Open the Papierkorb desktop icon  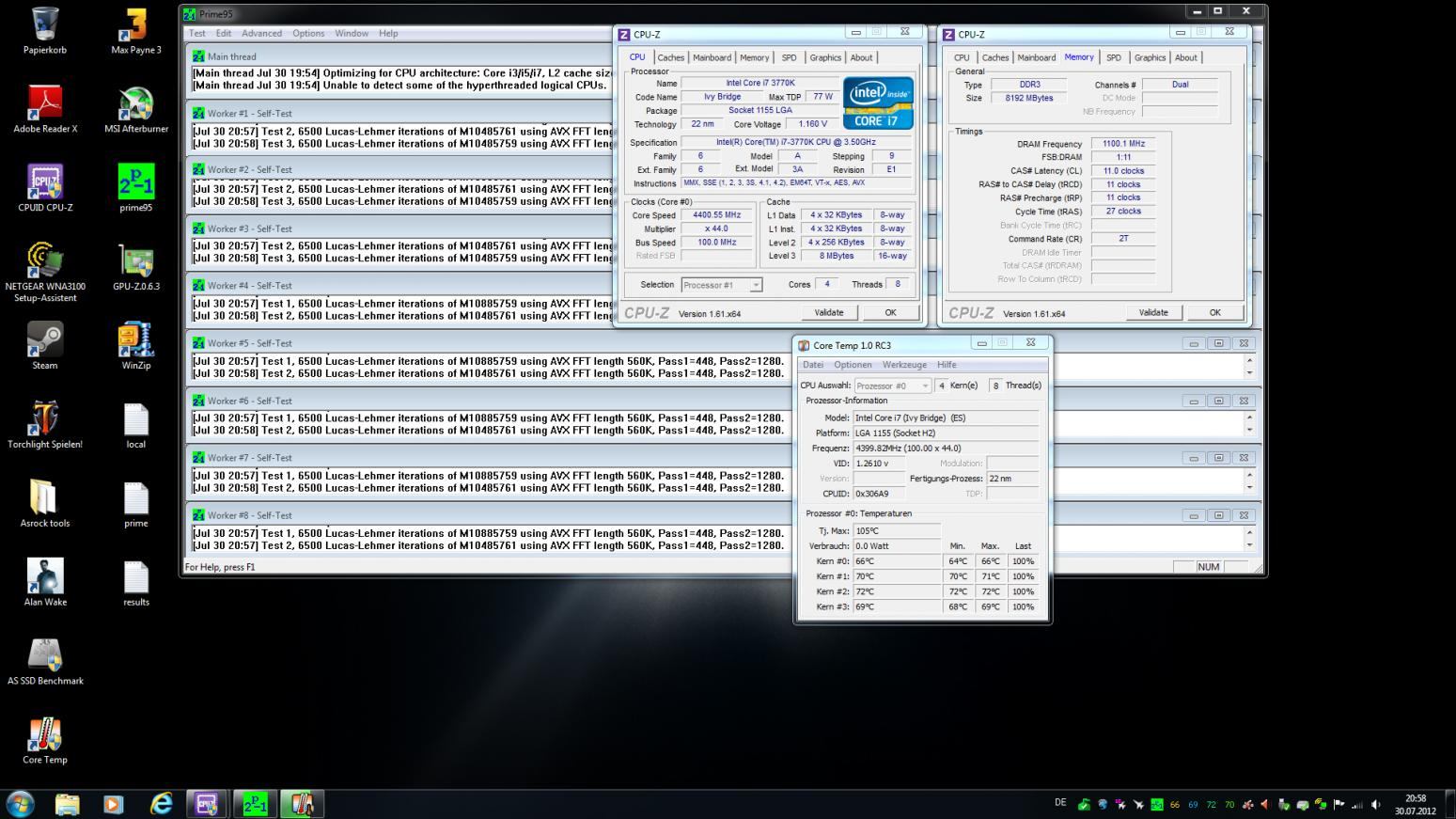click(45, 30)
